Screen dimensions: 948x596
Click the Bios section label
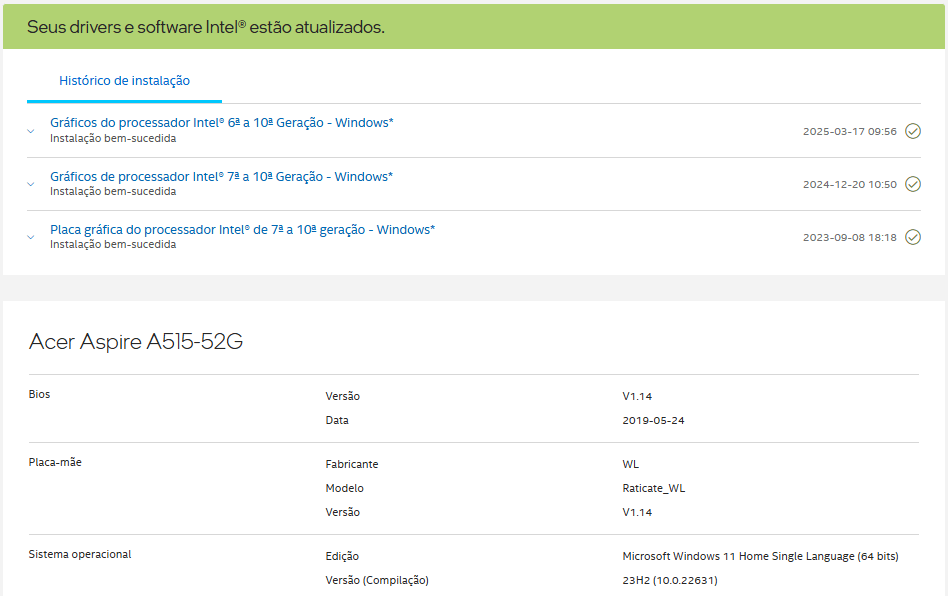coord(39,394)
